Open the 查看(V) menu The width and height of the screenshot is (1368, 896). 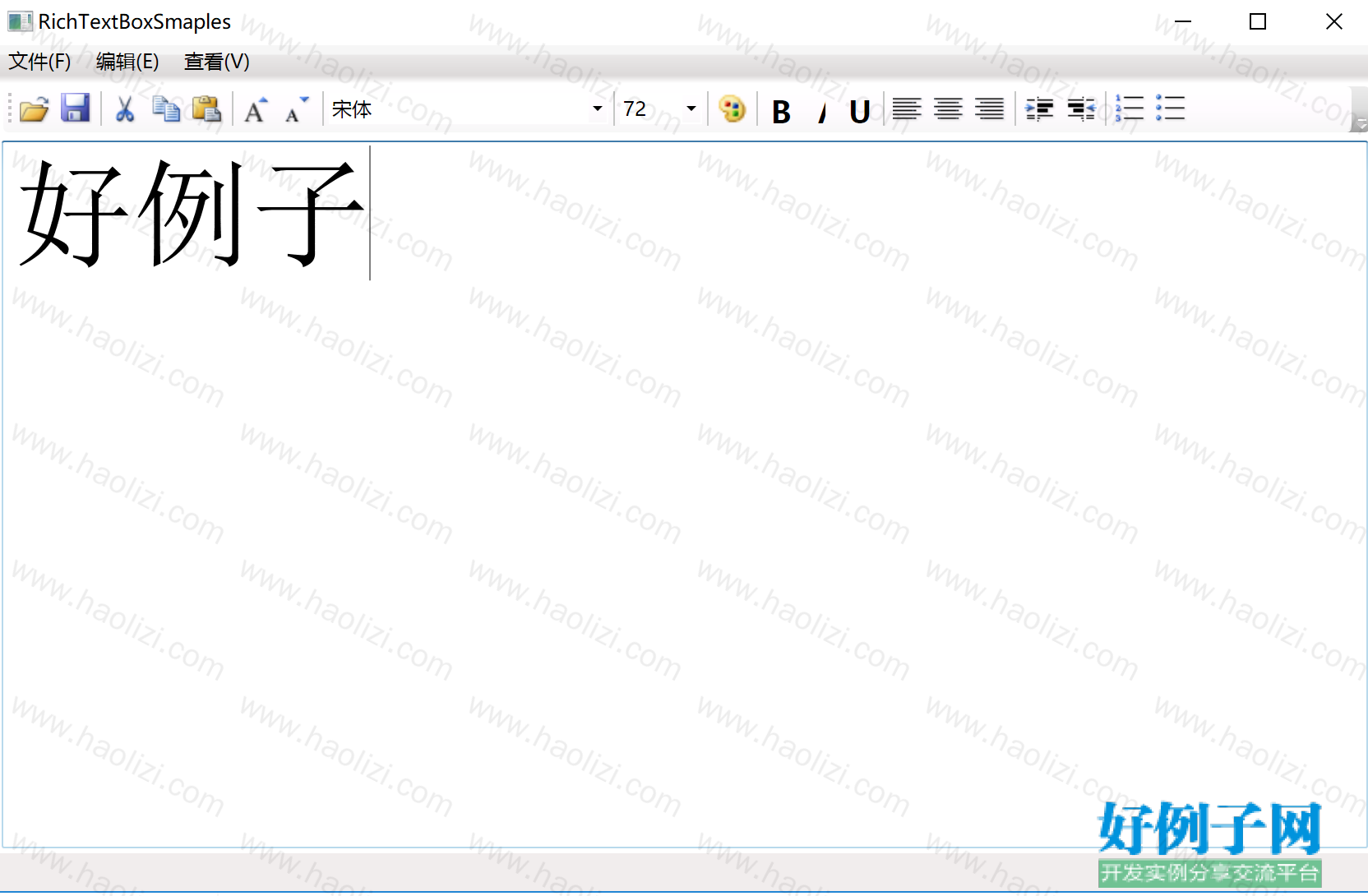[217, 62]
